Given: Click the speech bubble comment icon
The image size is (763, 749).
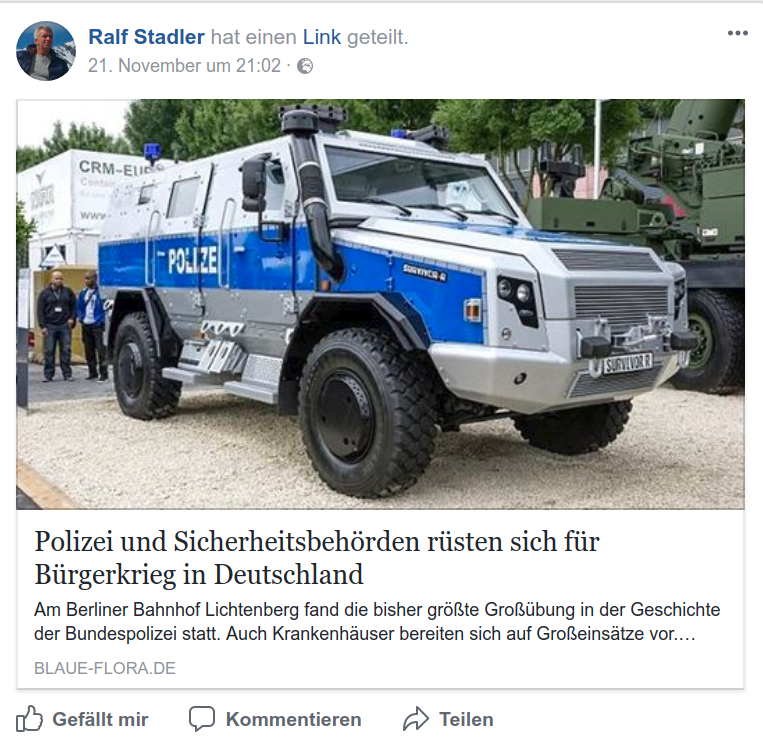Looking at the screenshot, I should pyautogui.click(x=202, y=719).
